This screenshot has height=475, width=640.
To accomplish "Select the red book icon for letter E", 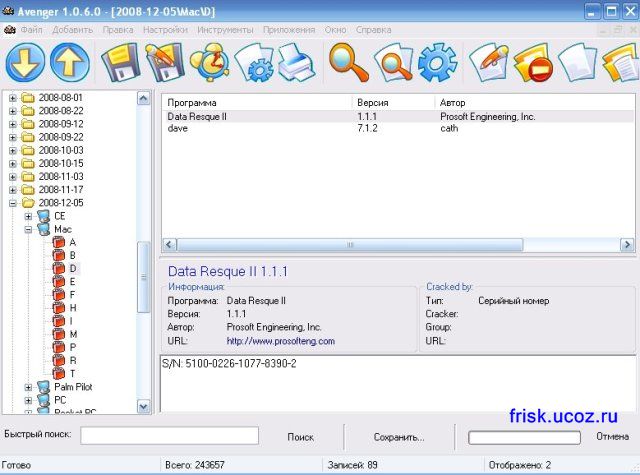I will 59,282.
